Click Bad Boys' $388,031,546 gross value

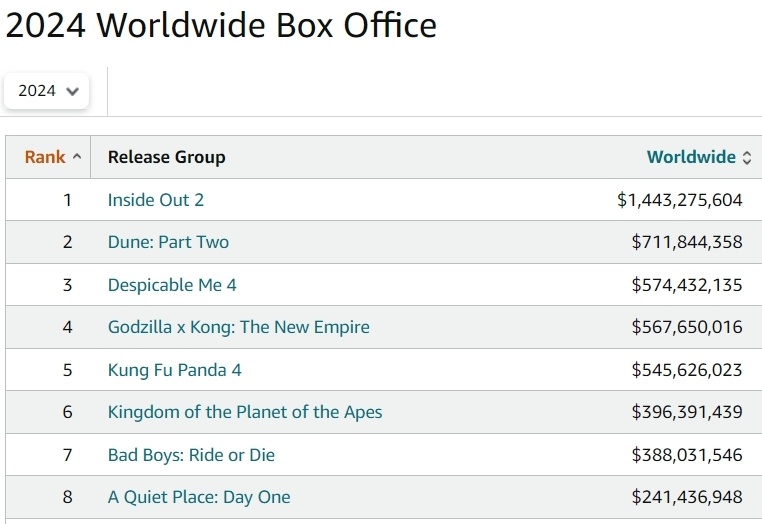pos(687,455)
